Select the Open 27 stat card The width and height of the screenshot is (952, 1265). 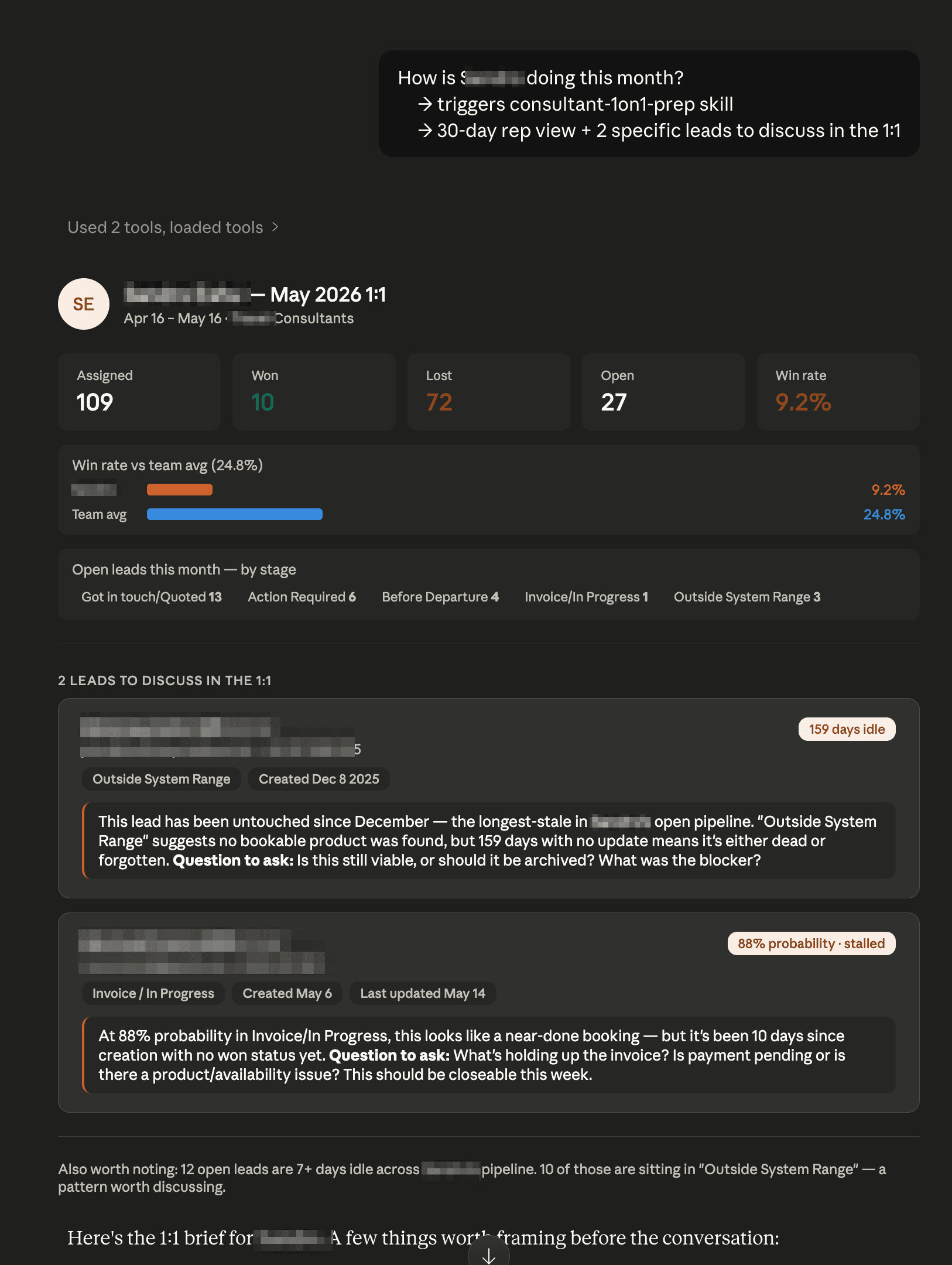(x=663, y=392)
